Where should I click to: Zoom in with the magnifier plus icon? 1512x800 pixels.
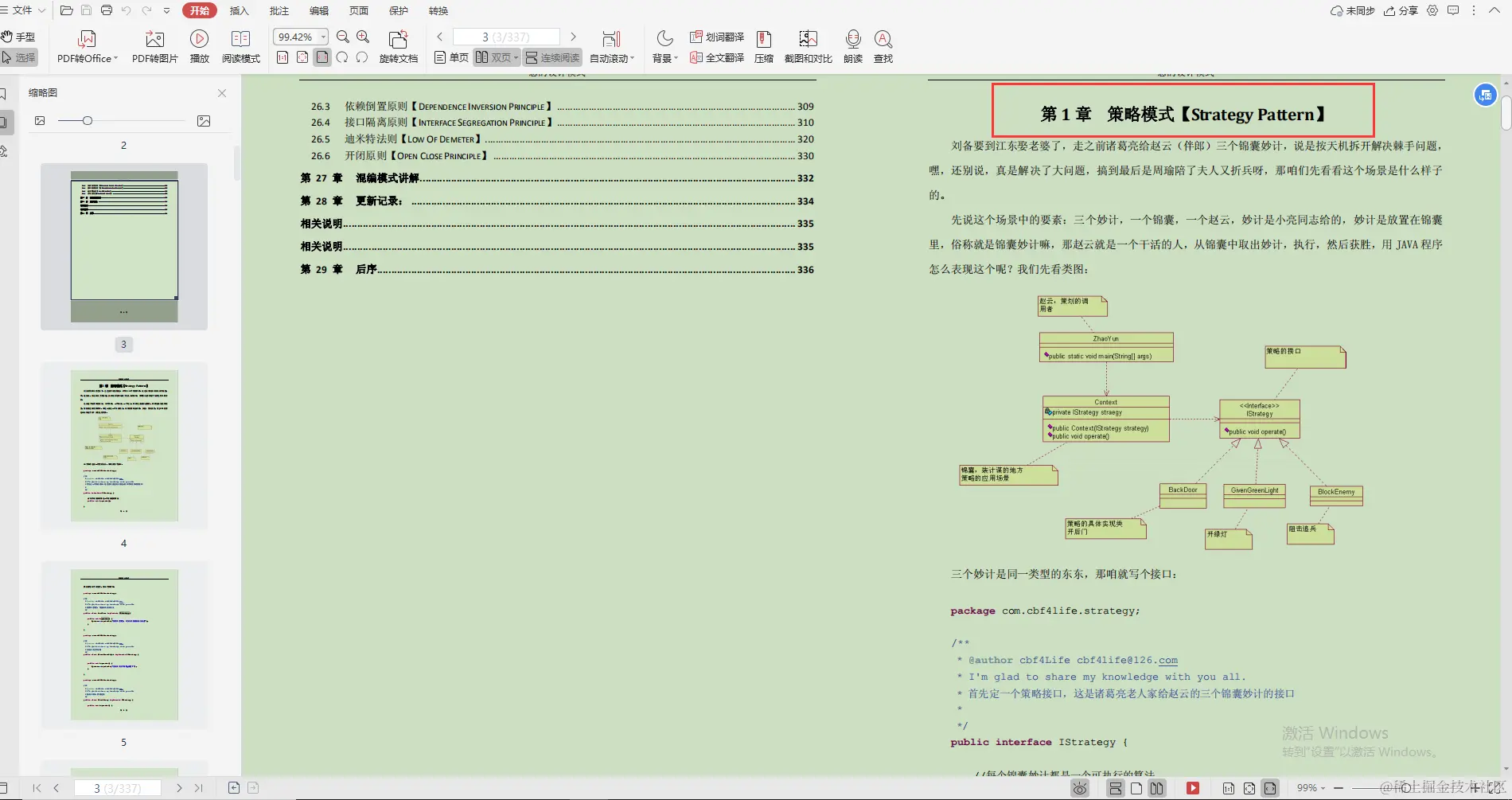tap(363, 37)
